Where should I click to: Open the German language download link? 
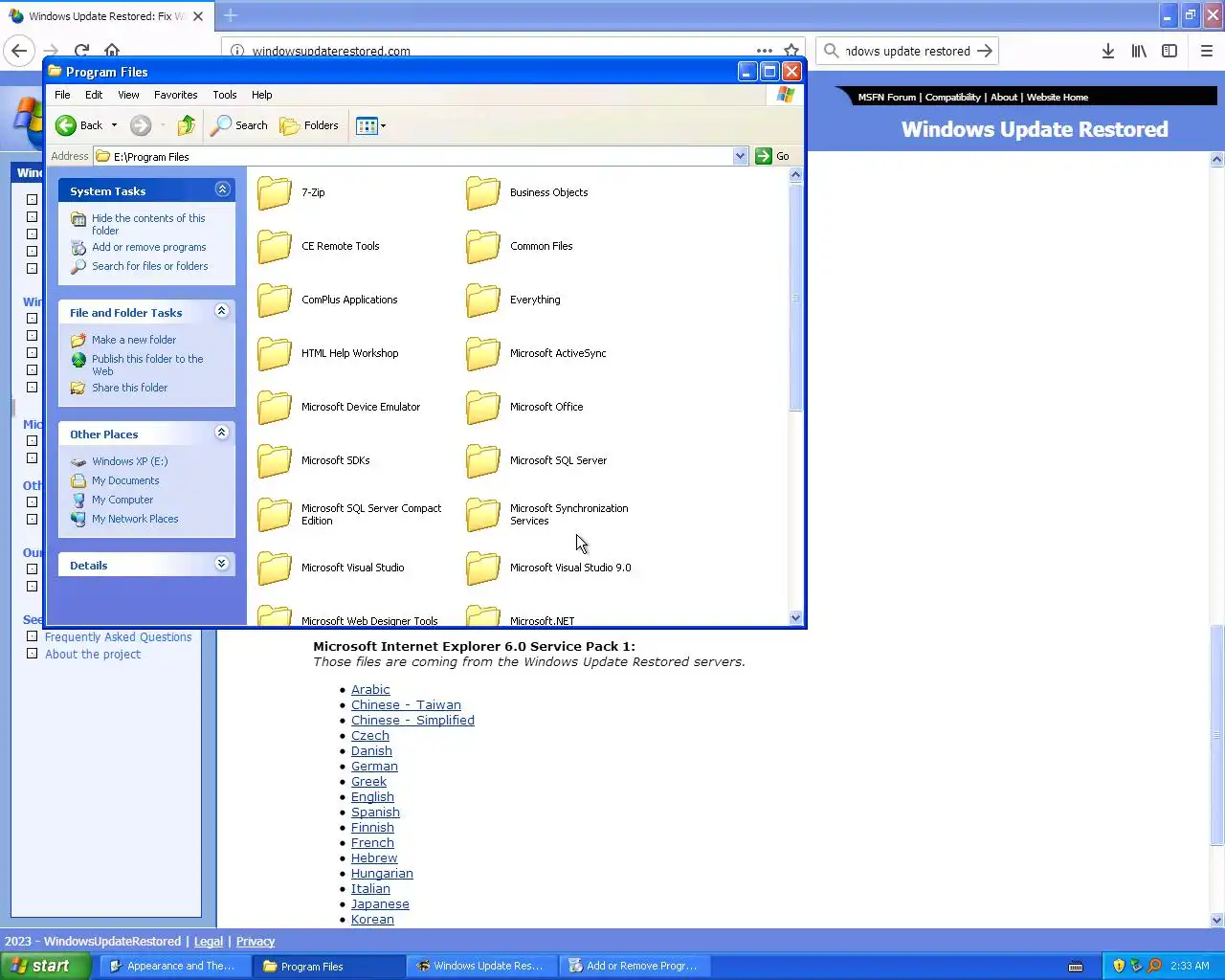(374, 767)
